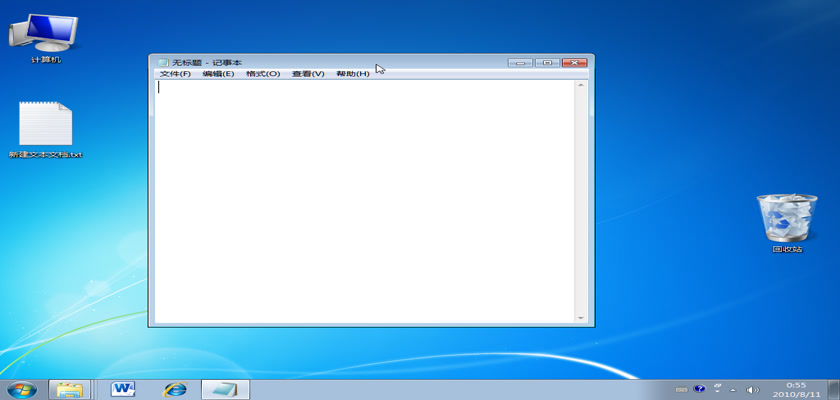Click the Notepad scrollbar up arrow

[580, 86]
